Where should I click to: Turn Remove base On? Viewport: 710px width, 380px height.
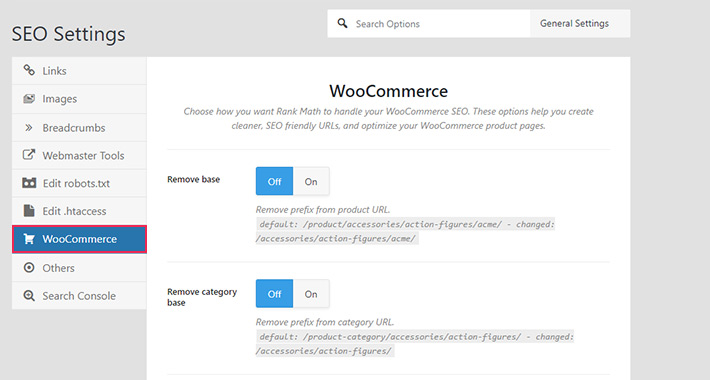(311, 181)
